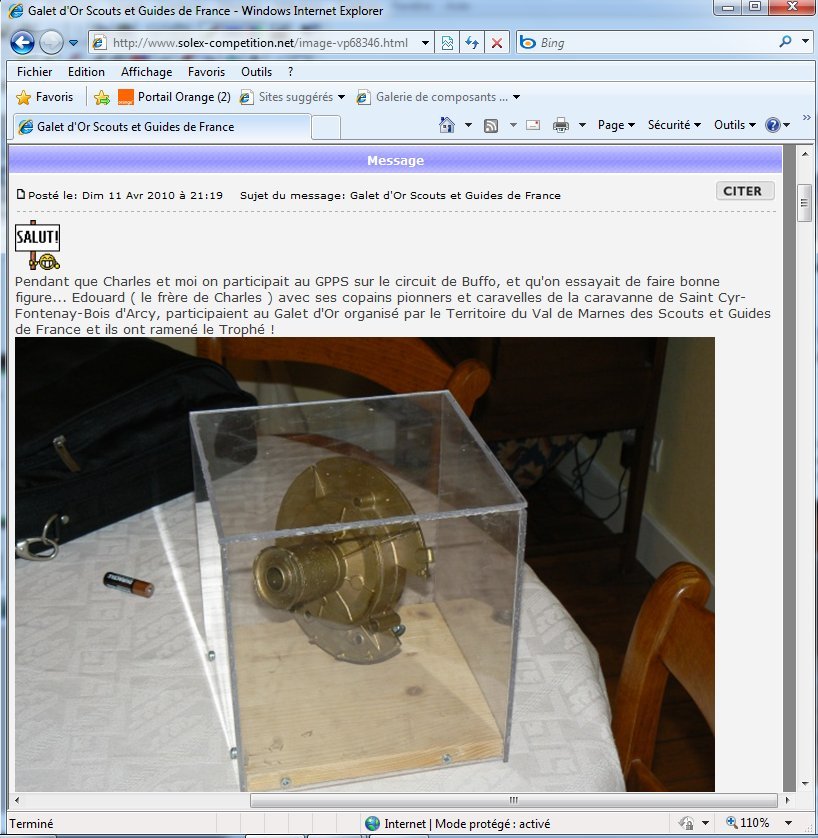This screenshot has height=838, width=818.
Task: Open the recent pages dropdown arrow
Action: (73, 43)
